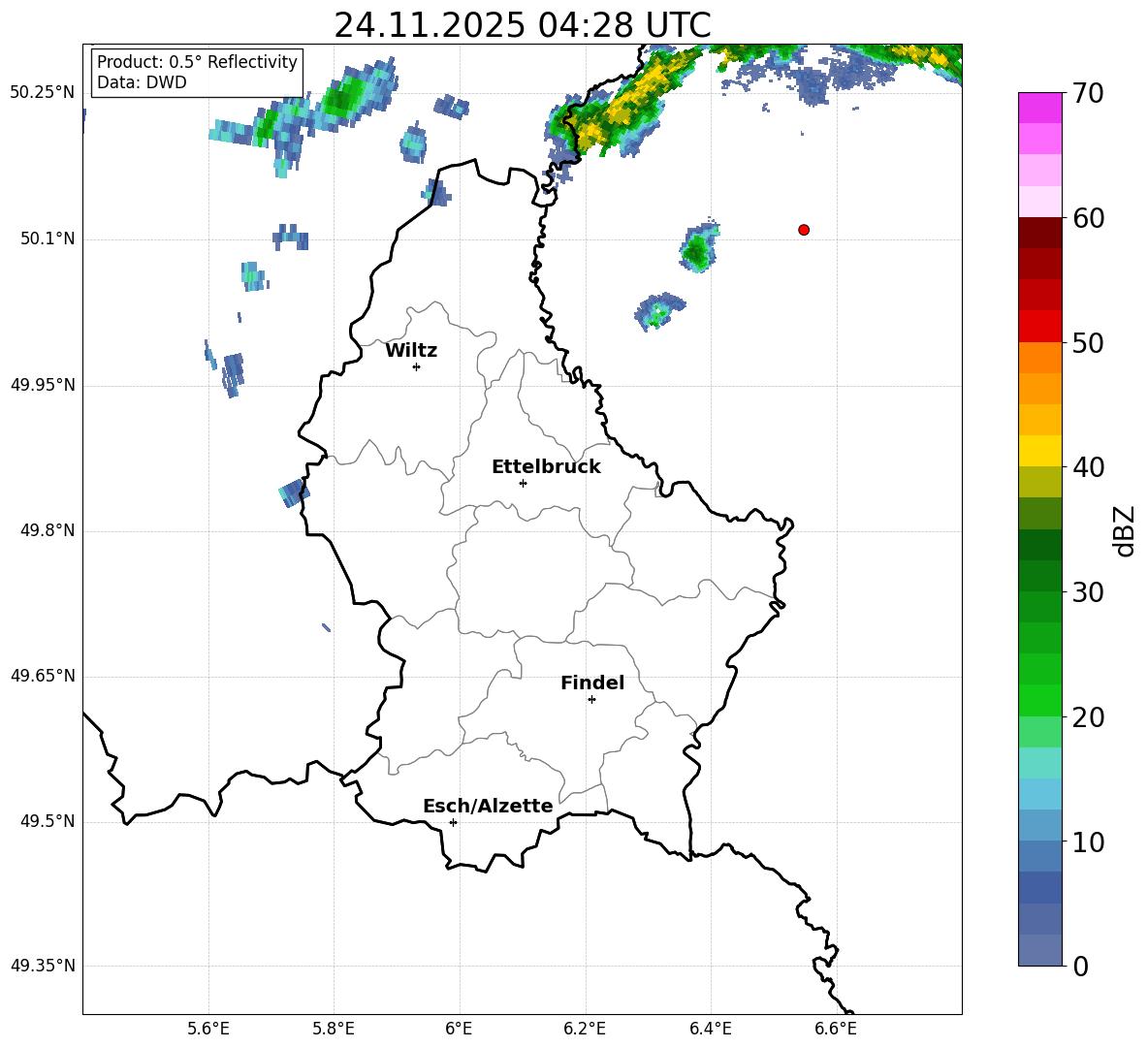
Task: Click 'Product: 0.5° Reflectivity' legend text
Action: (x=197, y=62)
